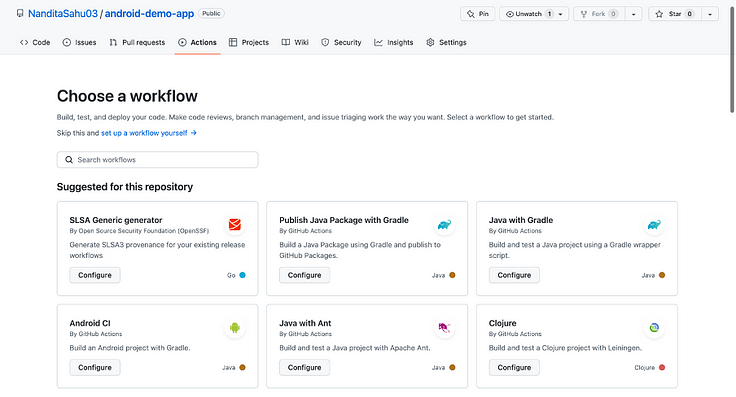The image size is (736, 397).
Task: Click the Gradle elephant icon on Publish Java Package card
Action: pyautogui.click(x=445, y=225)
